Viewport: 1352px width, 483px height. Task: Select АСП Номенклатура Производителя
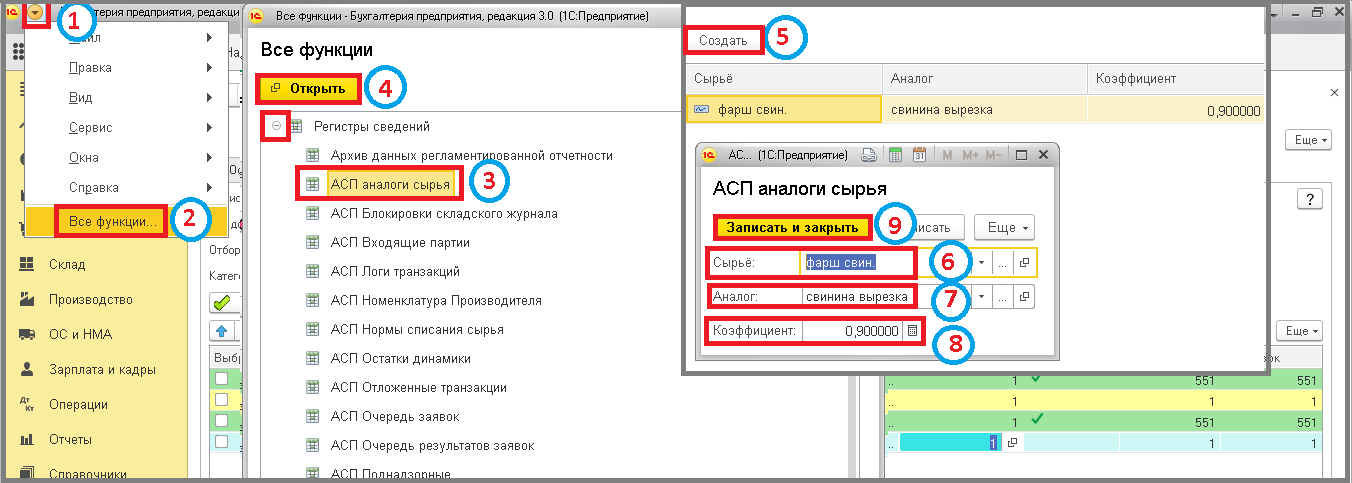[x=436, y=300]
